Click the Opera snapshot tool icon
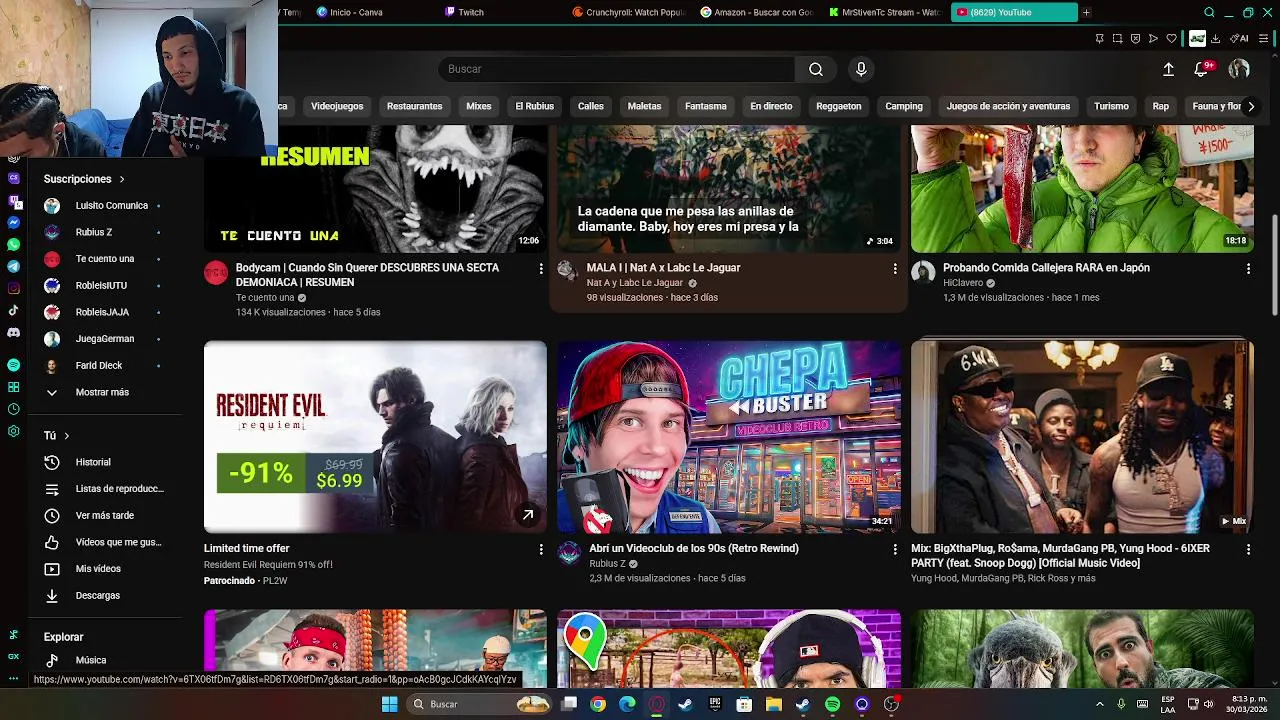This screenshot has height=720, width=1280. [1117, 39]
